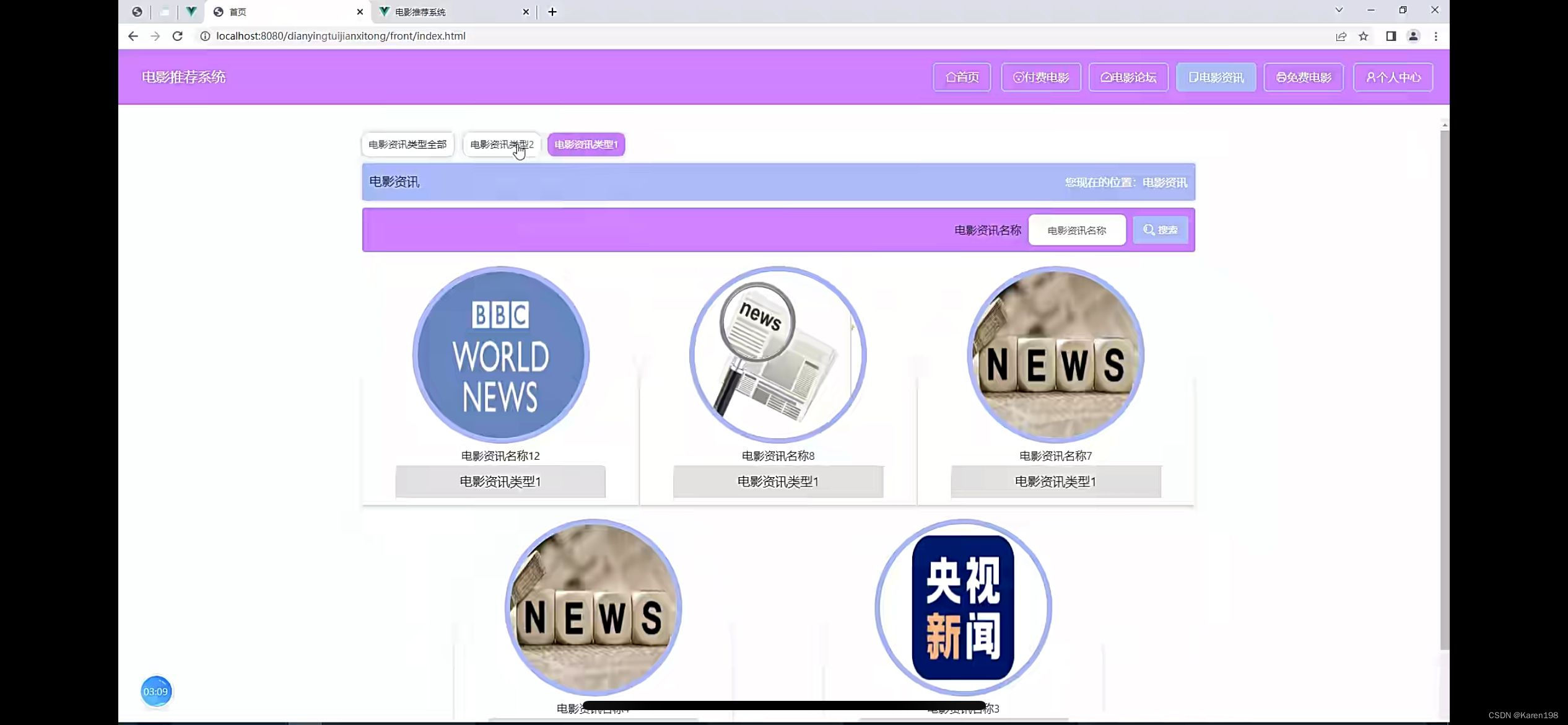The height and width of the screenshot is (725, 1568).
Task: Open 付费电影 in the navigation bar
Action: pos(1041,77)
